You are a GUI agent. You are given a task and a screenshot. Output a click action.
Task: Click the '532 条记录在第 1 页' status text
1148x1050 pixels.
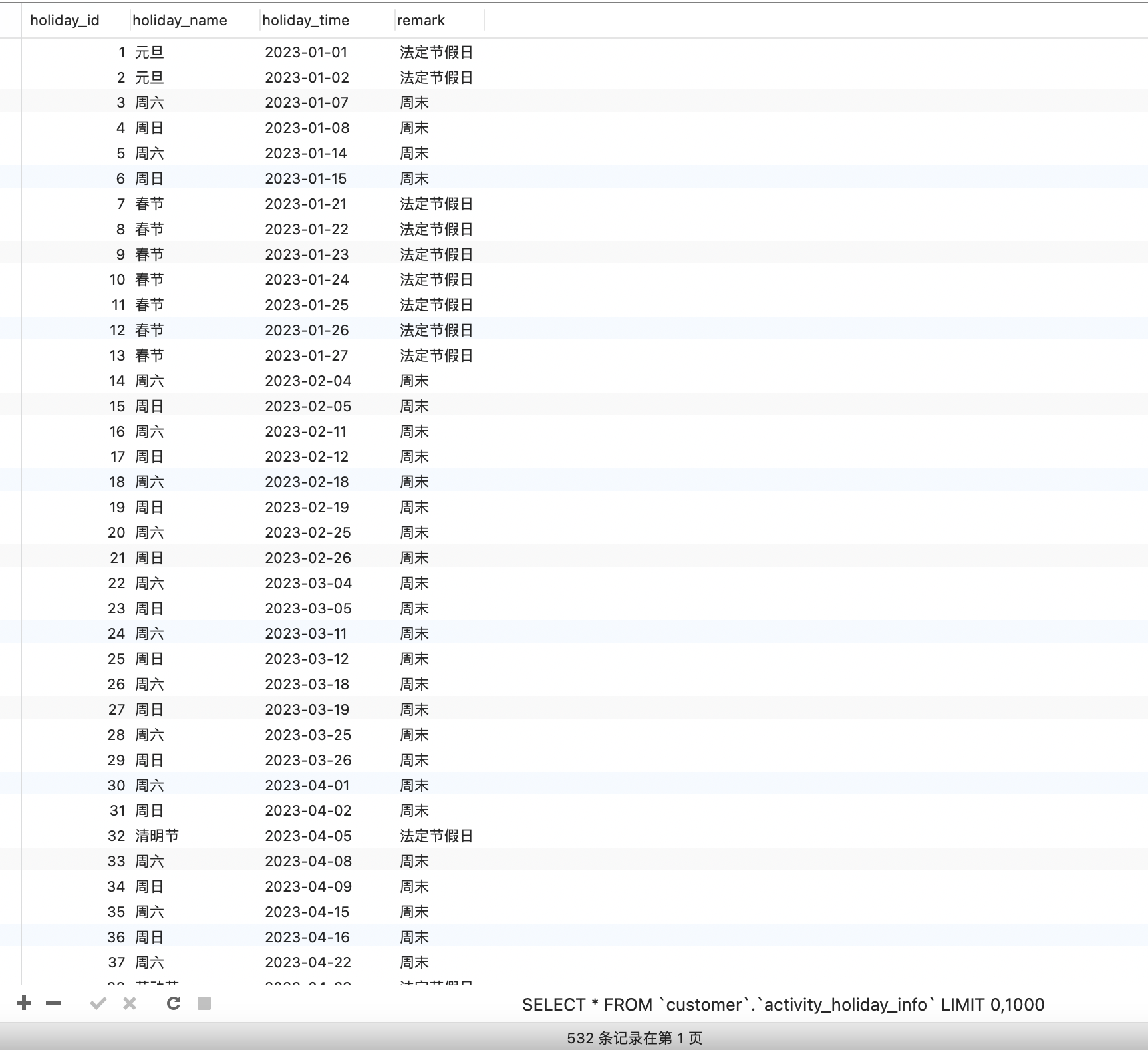coord(635,1038)
